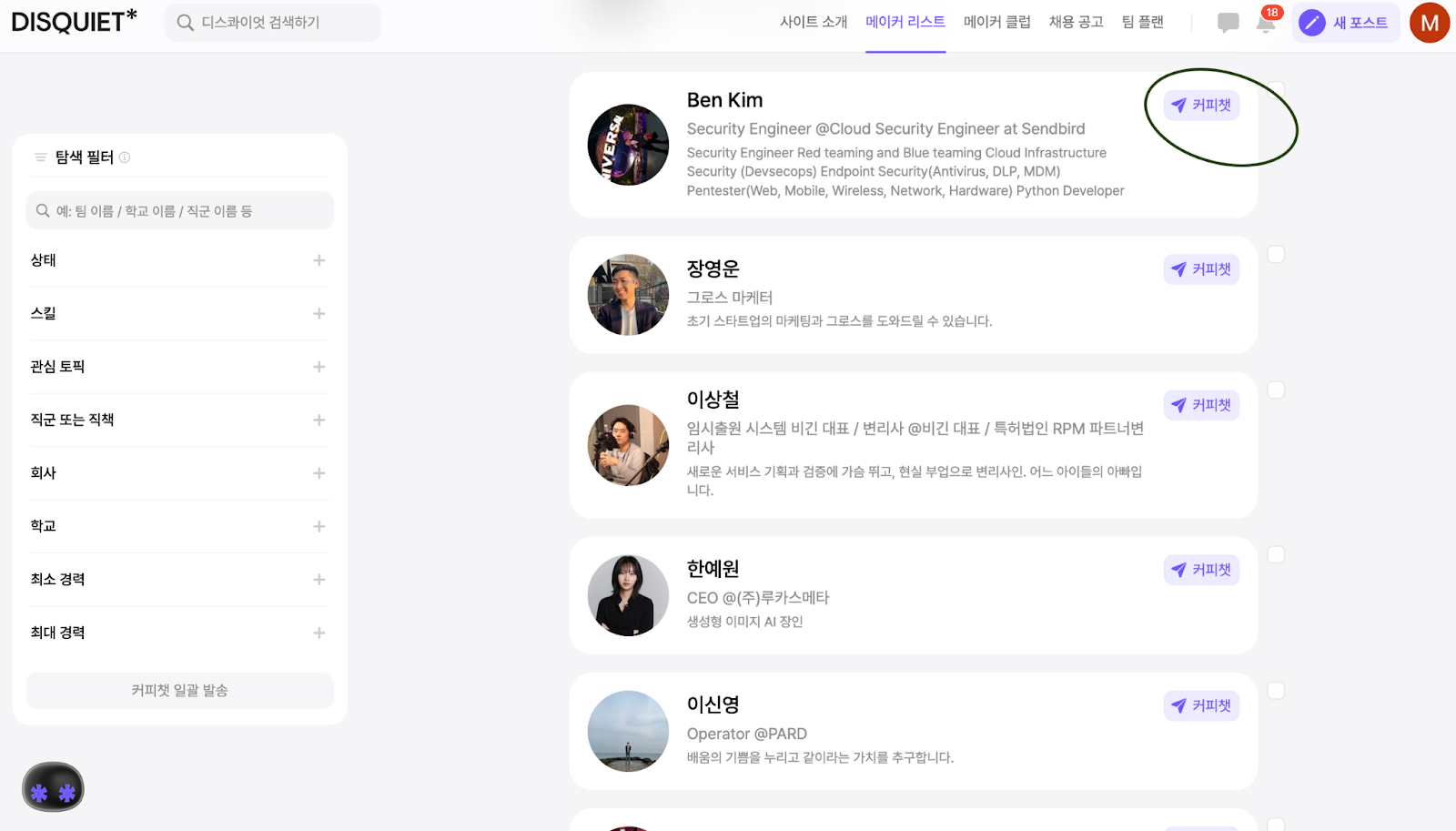
Task: Send 커피챗 to 이상철
Action: click(1201, 405)
